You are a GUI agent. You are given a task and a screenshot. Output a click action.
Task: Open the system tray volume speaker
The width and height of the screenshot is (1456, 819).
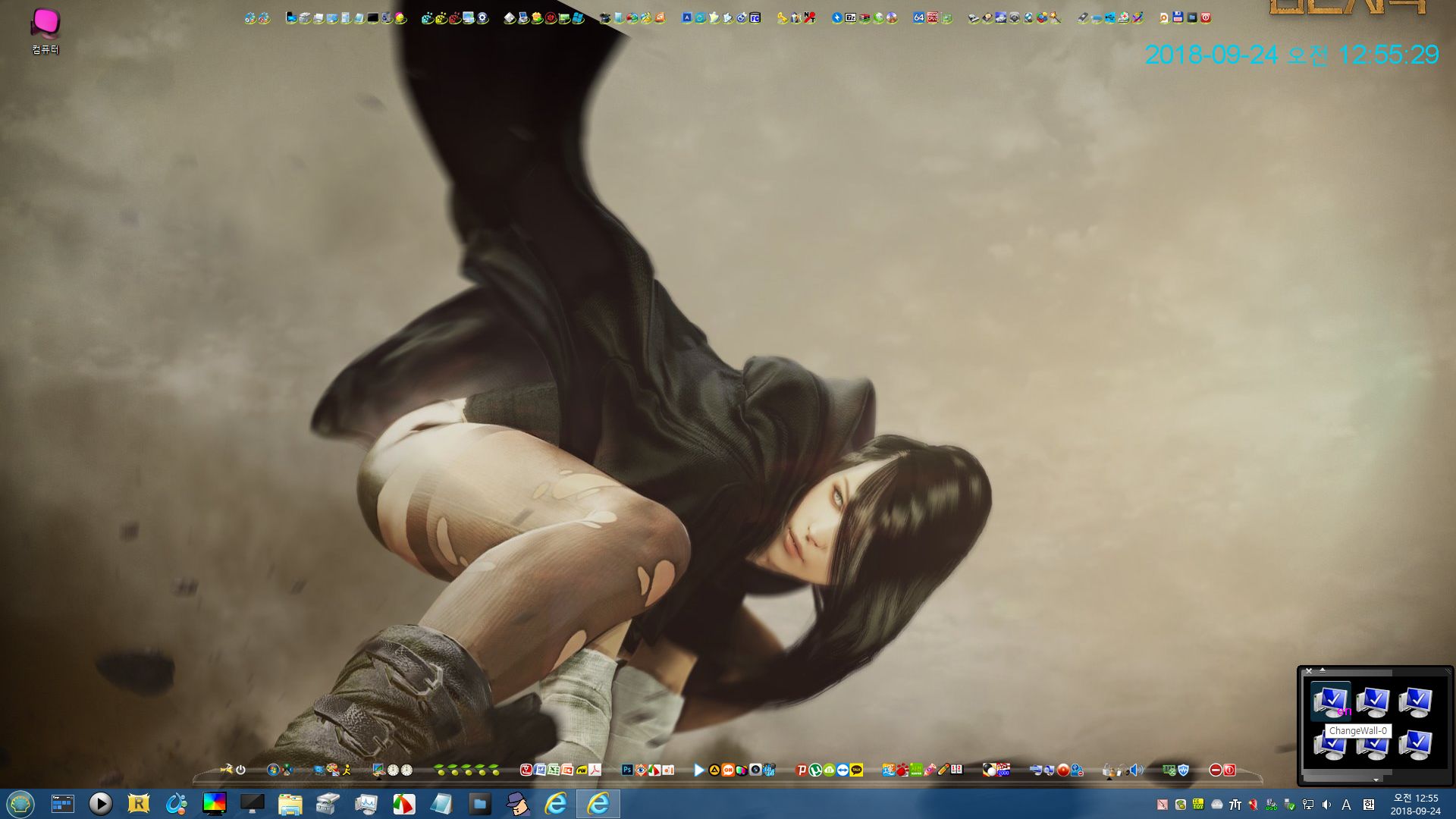[x=1326, y=805]
